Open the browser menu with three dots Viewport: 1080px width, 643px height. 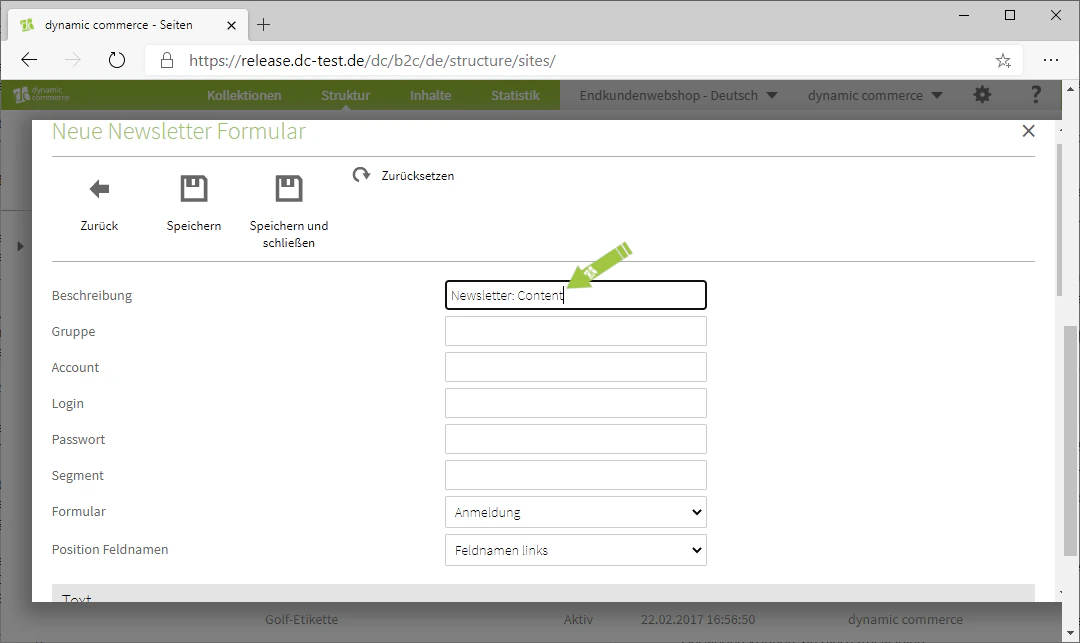1050,61
